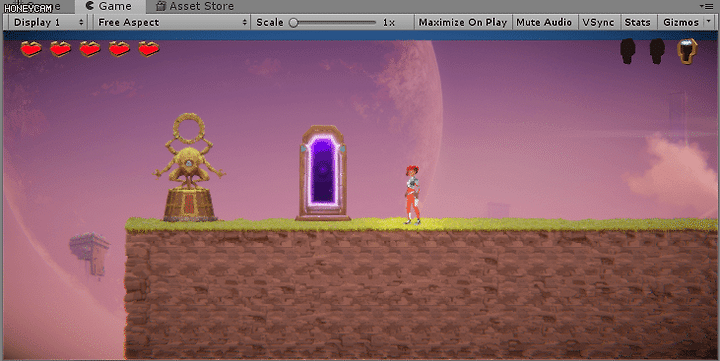
Task: Click the first heart health icon
Action: coord(31,49)
